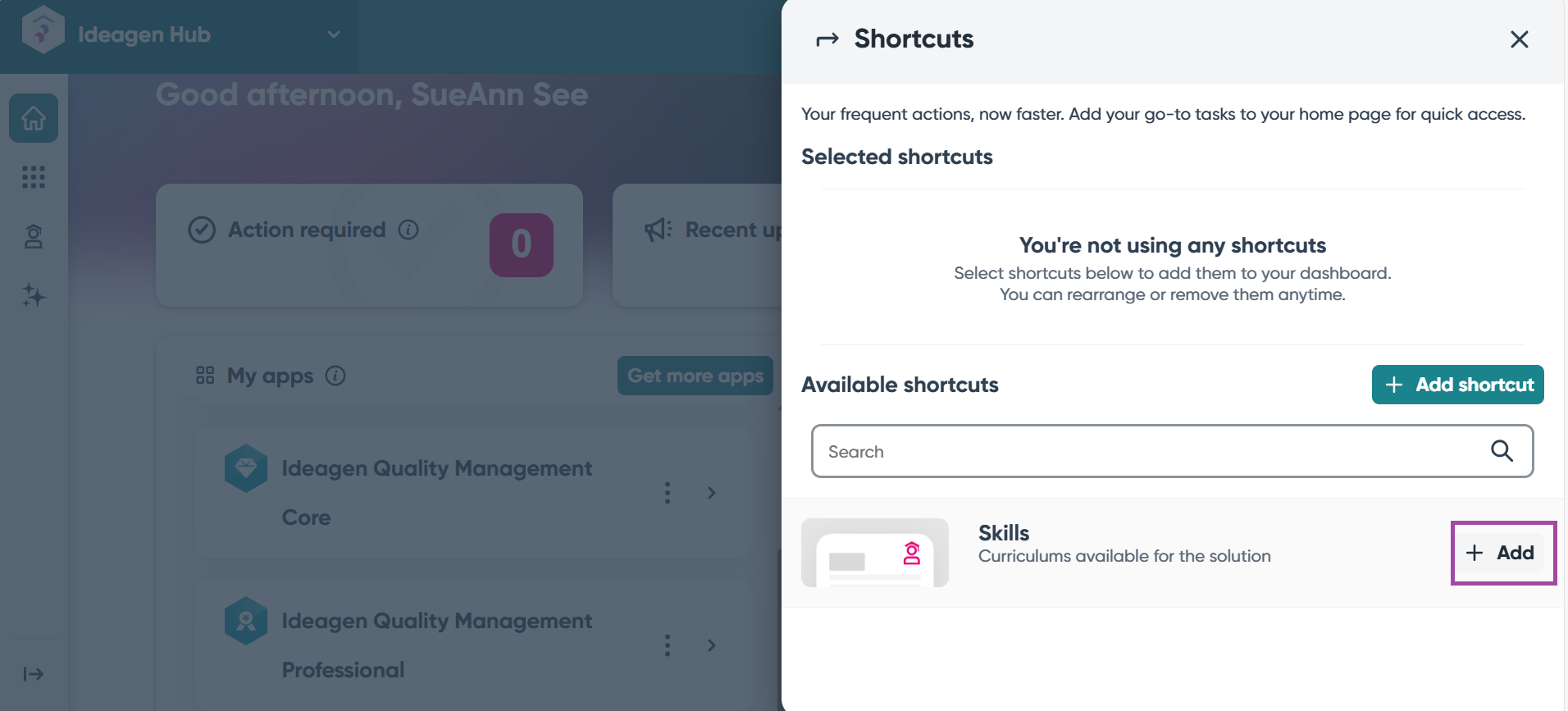The height and width of the screenshot is (711, 1568).
Task: Click the search magnifier icon
Action: click(x=1502, y=451)
